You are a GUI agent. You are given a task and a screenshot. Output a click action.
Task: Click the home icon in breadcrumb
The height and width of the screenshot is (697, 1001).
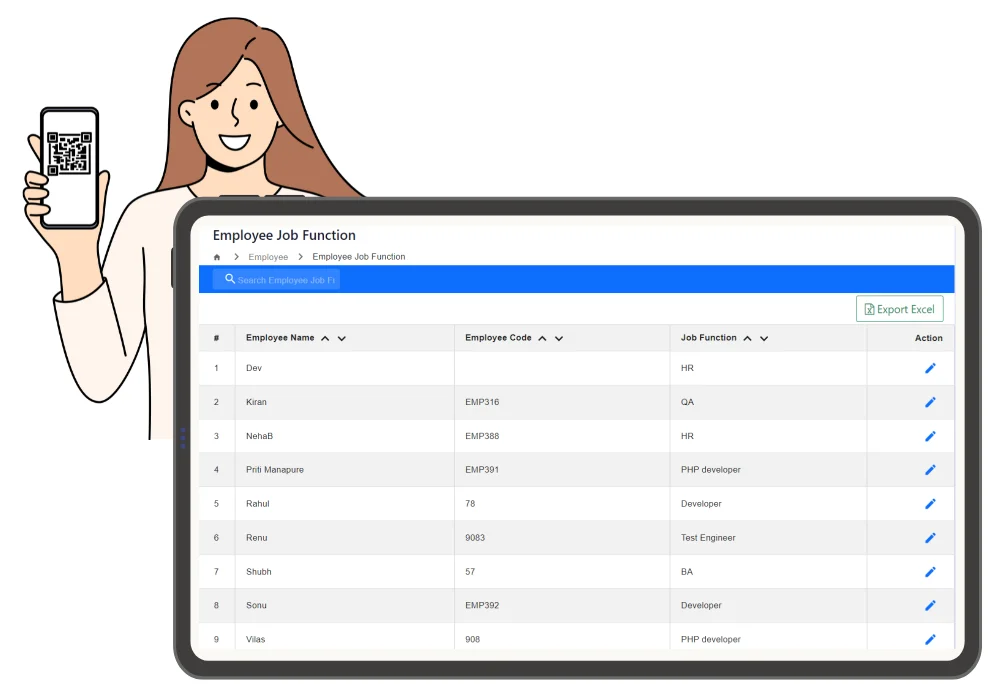217,257
